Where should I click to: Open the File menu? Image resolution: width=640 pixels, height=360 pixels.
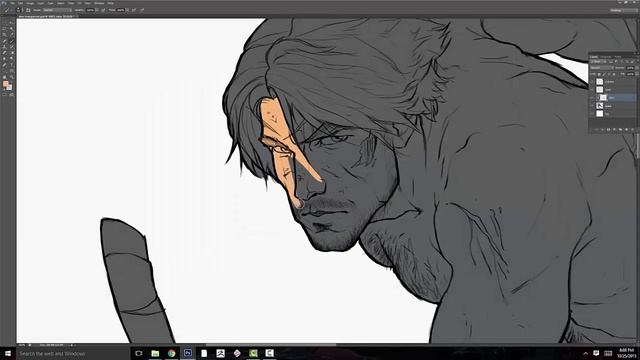12,3
